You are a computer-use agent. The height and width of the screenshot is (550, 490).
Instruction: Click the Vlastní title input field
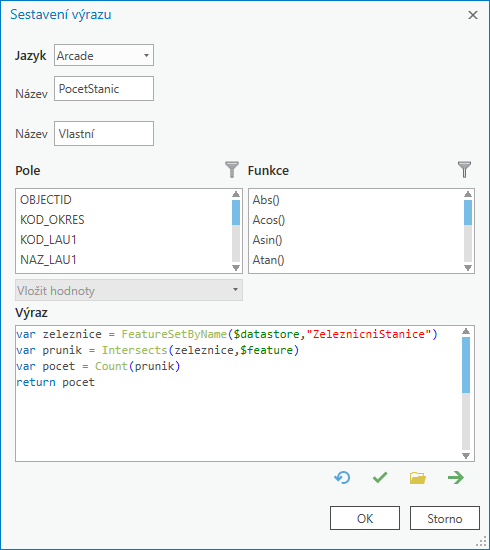(104, 133)
